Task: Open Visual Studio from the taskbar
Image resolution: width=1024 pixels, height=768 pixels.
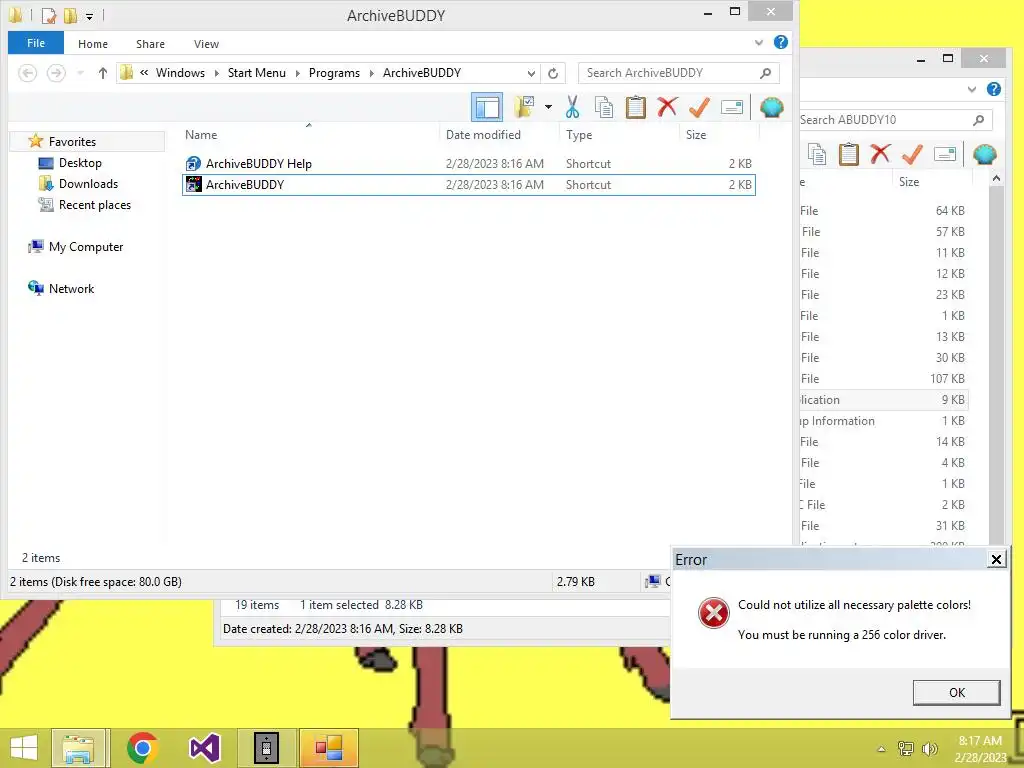Action: pos(204,748)
